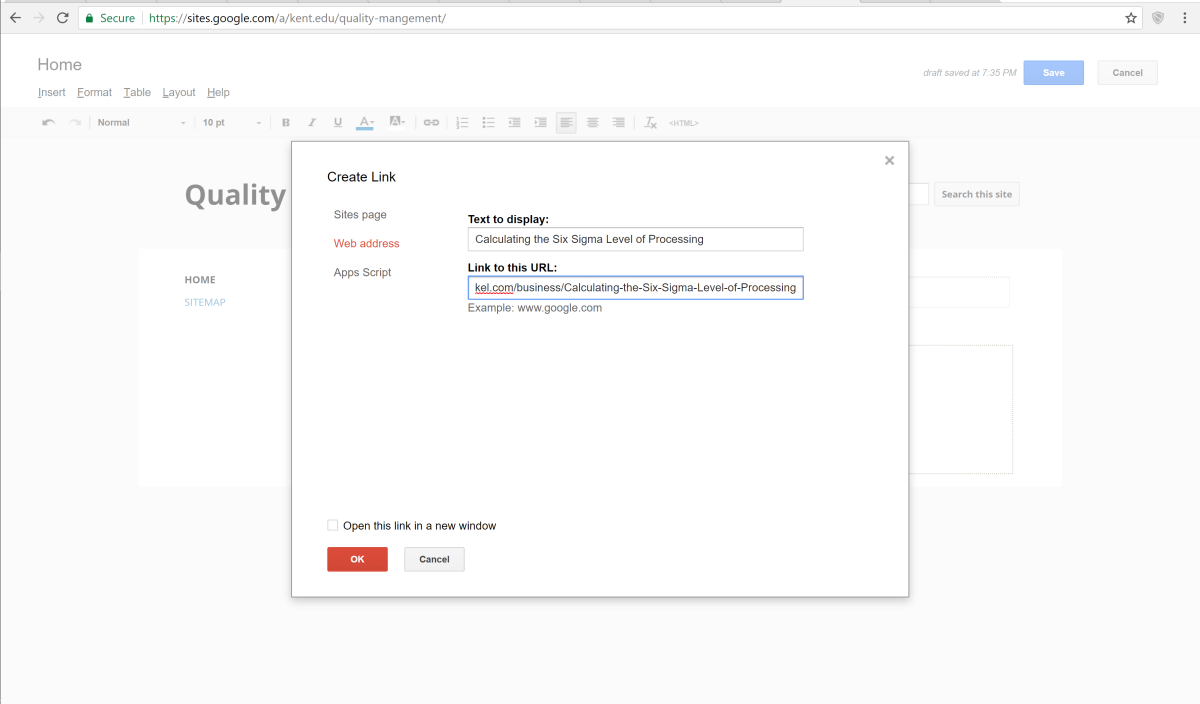Open the Normal paragraph style dropdown
The height and width of the screenshot is (704, 1200).
point(141,123)
